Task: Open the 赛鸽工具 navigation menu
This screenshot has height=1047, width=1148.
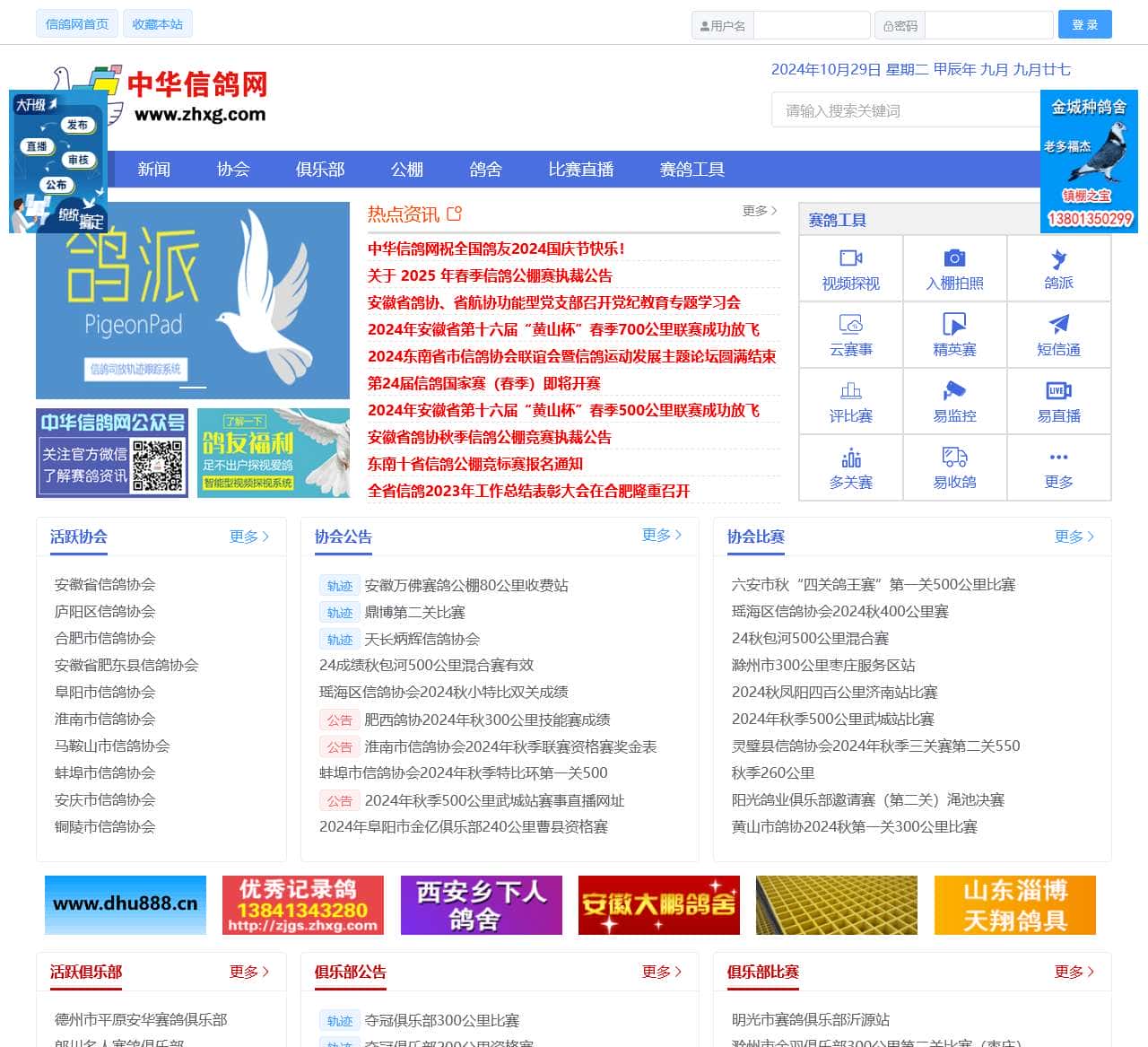Action: [x=691, y=169]
